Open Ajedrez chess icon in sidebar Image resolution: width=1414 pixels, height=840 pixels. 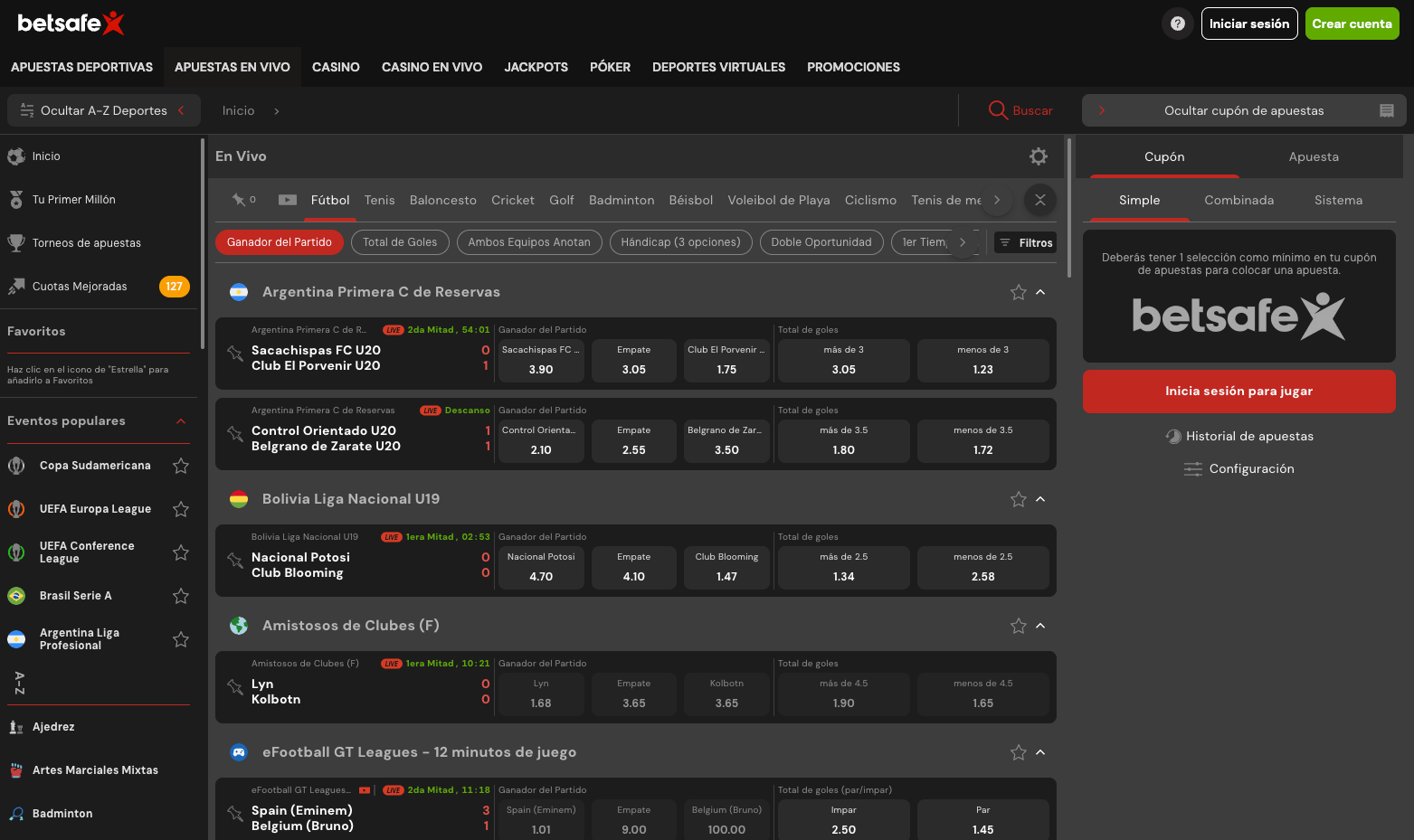tap(16, 727)
